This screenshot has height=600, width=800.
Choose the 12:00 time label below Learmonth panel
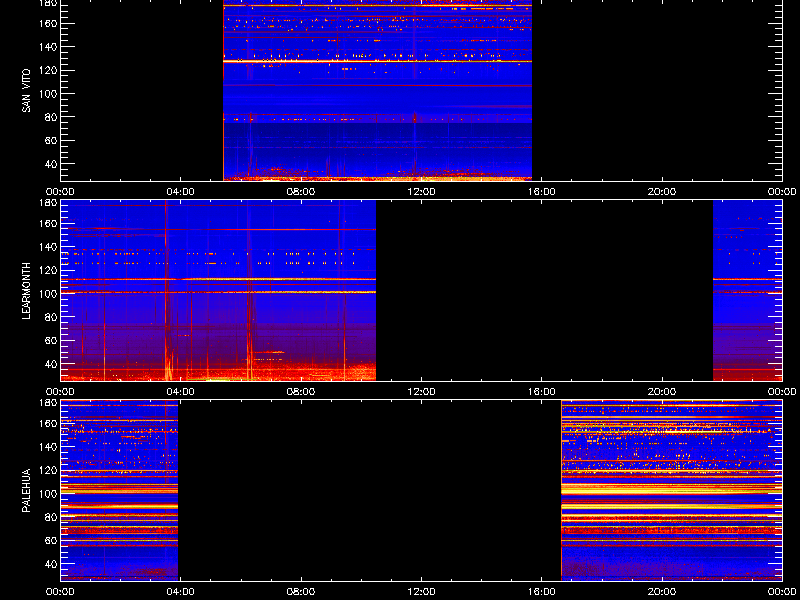(421, 392)
